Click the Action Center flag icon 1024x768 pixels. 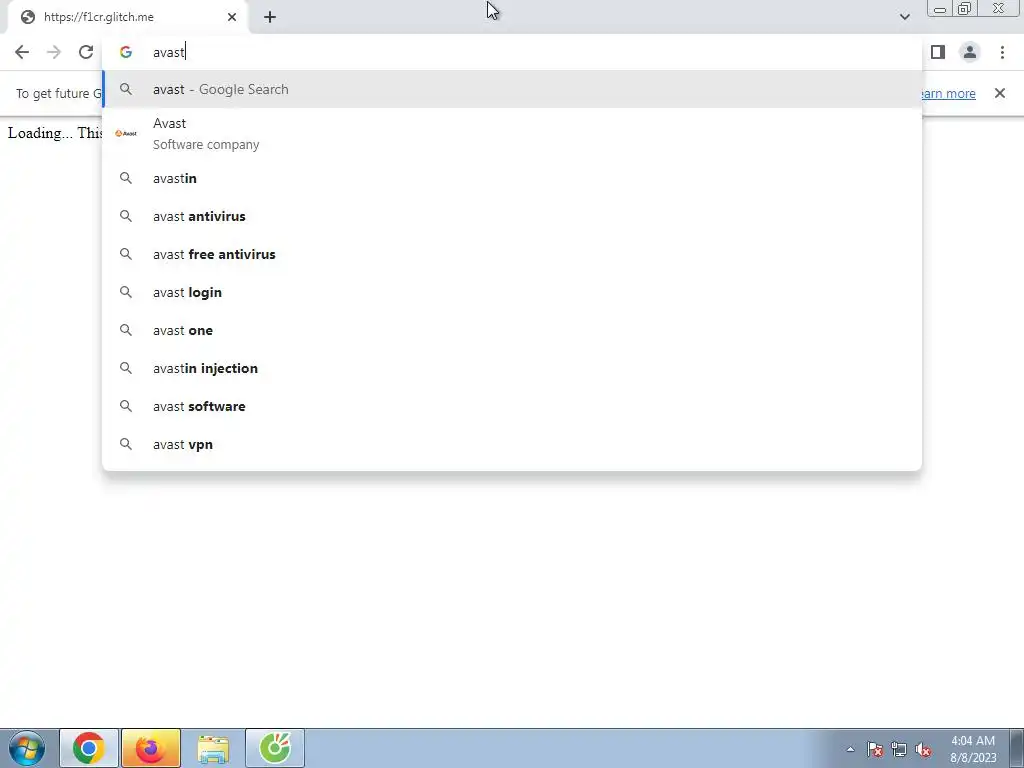click(875, 749)
